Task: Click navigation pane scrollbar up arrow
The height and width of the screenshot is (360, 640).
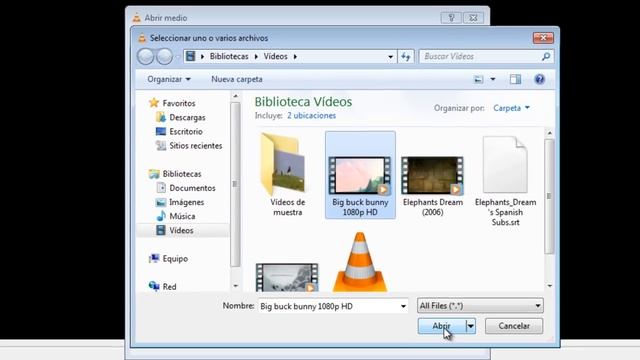Action: [235, 96]
